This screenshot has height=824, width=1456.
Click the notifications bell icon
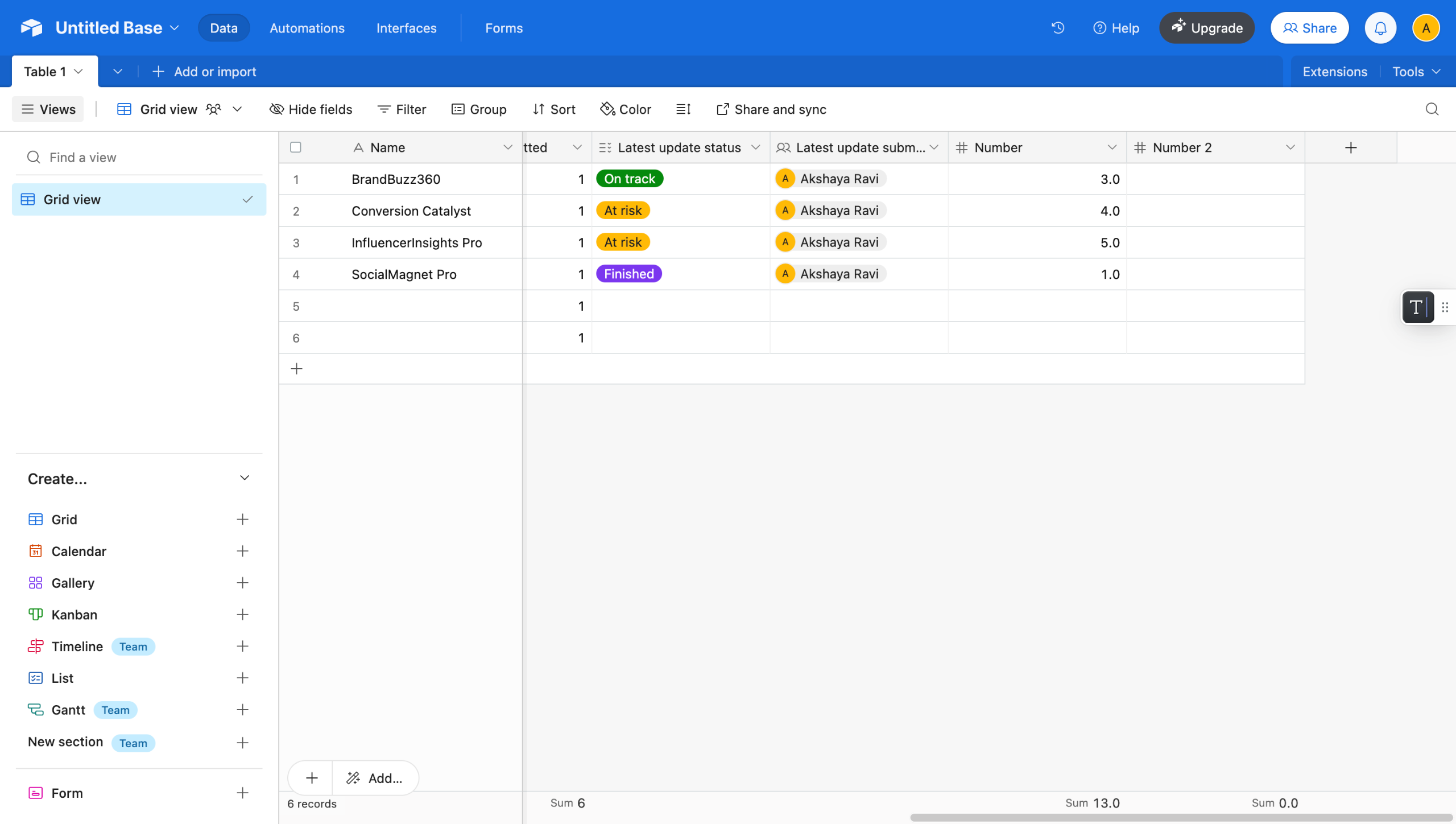[1380, 28]
